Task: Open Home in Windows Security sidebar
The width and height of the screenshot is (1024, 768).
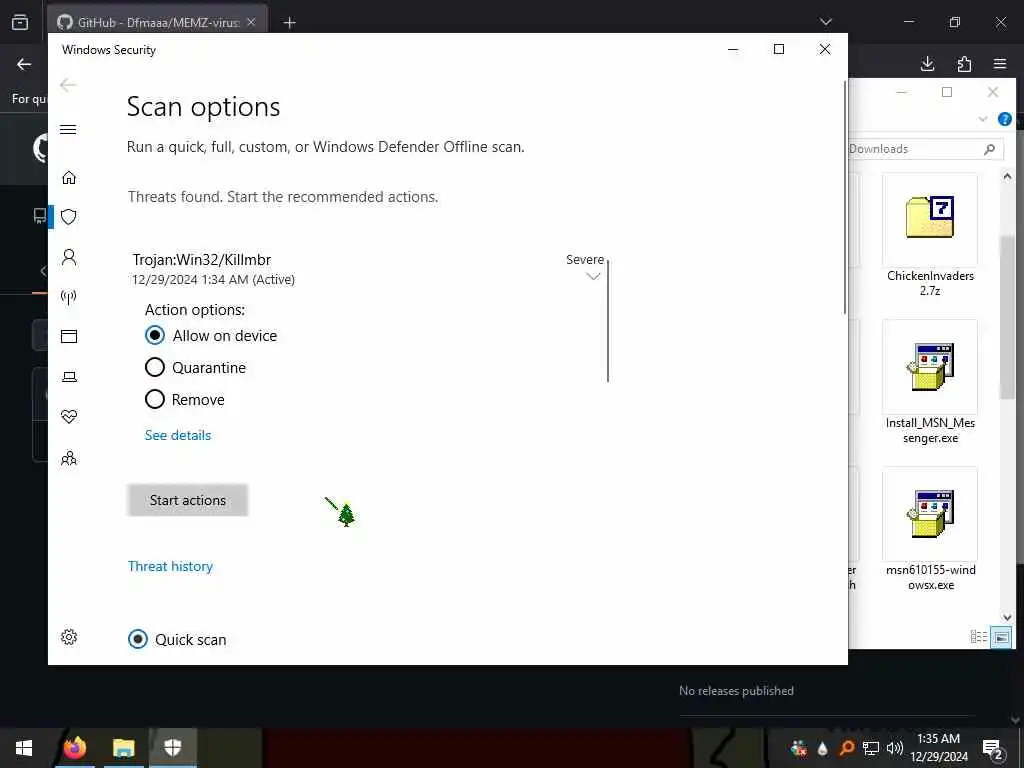Action: coord(69,178)
